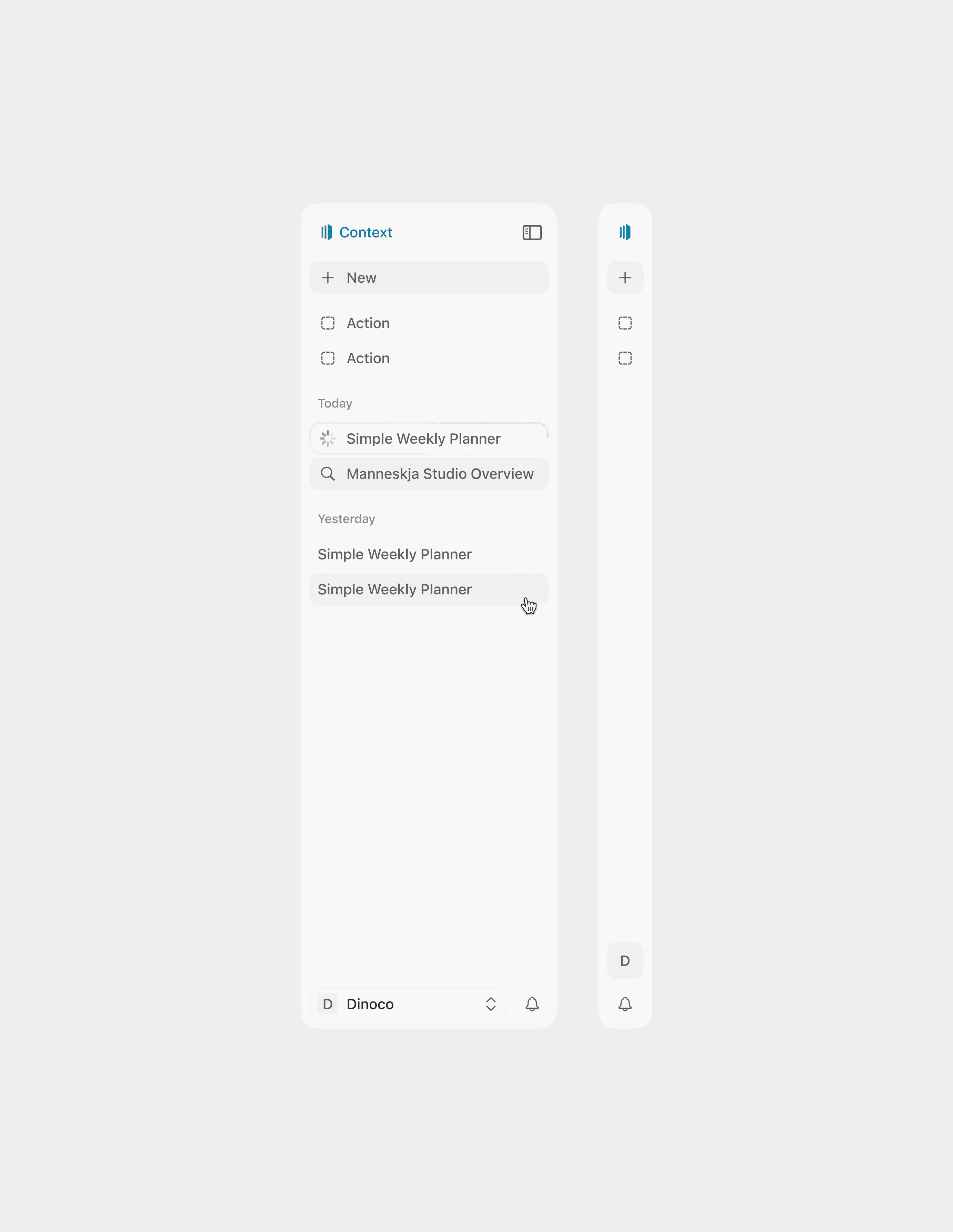Image resolution: width=953 pixels, height=1232 pixels.
Task: Click the New button in expanded sidebar
Action: pos(428,277)
